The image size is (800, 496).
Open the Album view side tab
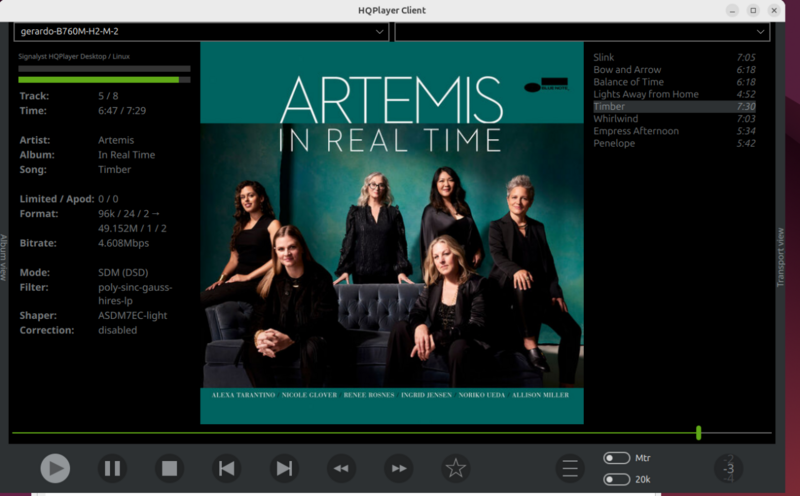pos(4,257)
